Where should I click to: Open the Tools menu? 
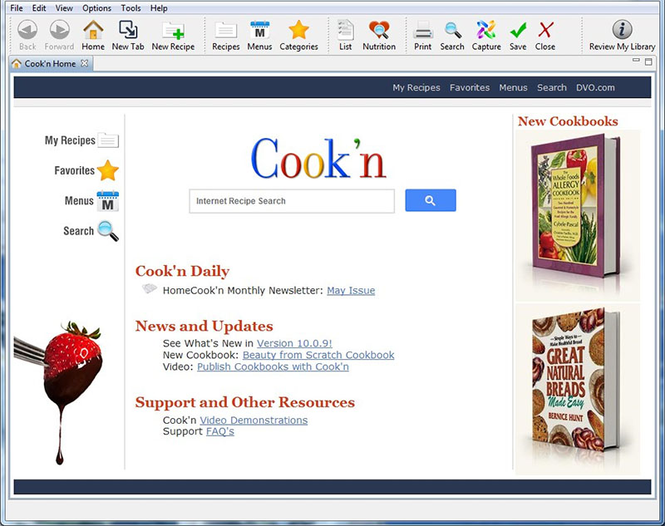(131, 8)
